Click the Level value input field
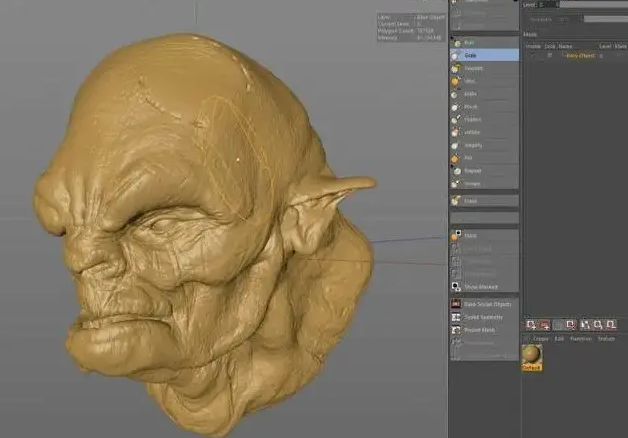The width and height of the screenshot is (628, 438). [x=547, y=5]
